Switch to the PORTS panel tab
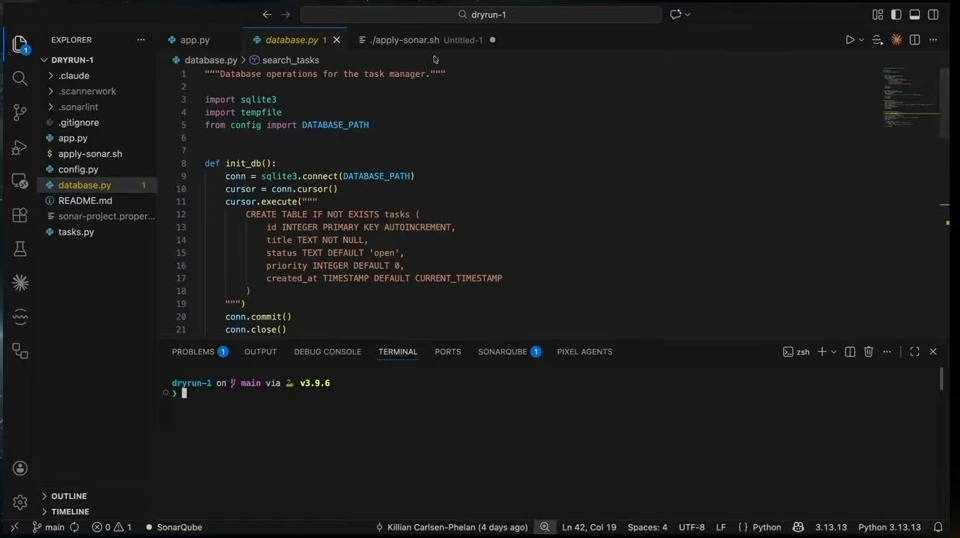The width and height of the screenshot is (960, 538). coord(448,352)
